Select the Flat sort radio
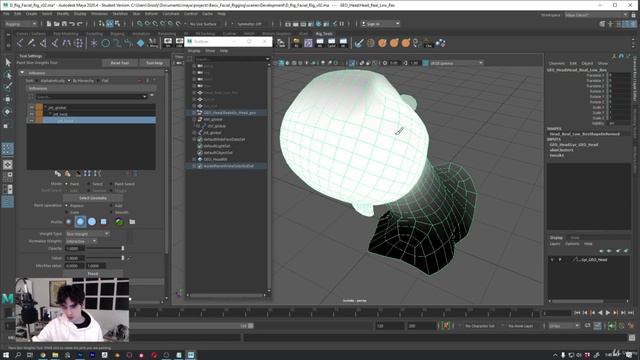This screenshot has width=640, height=360. coord(98,81)
